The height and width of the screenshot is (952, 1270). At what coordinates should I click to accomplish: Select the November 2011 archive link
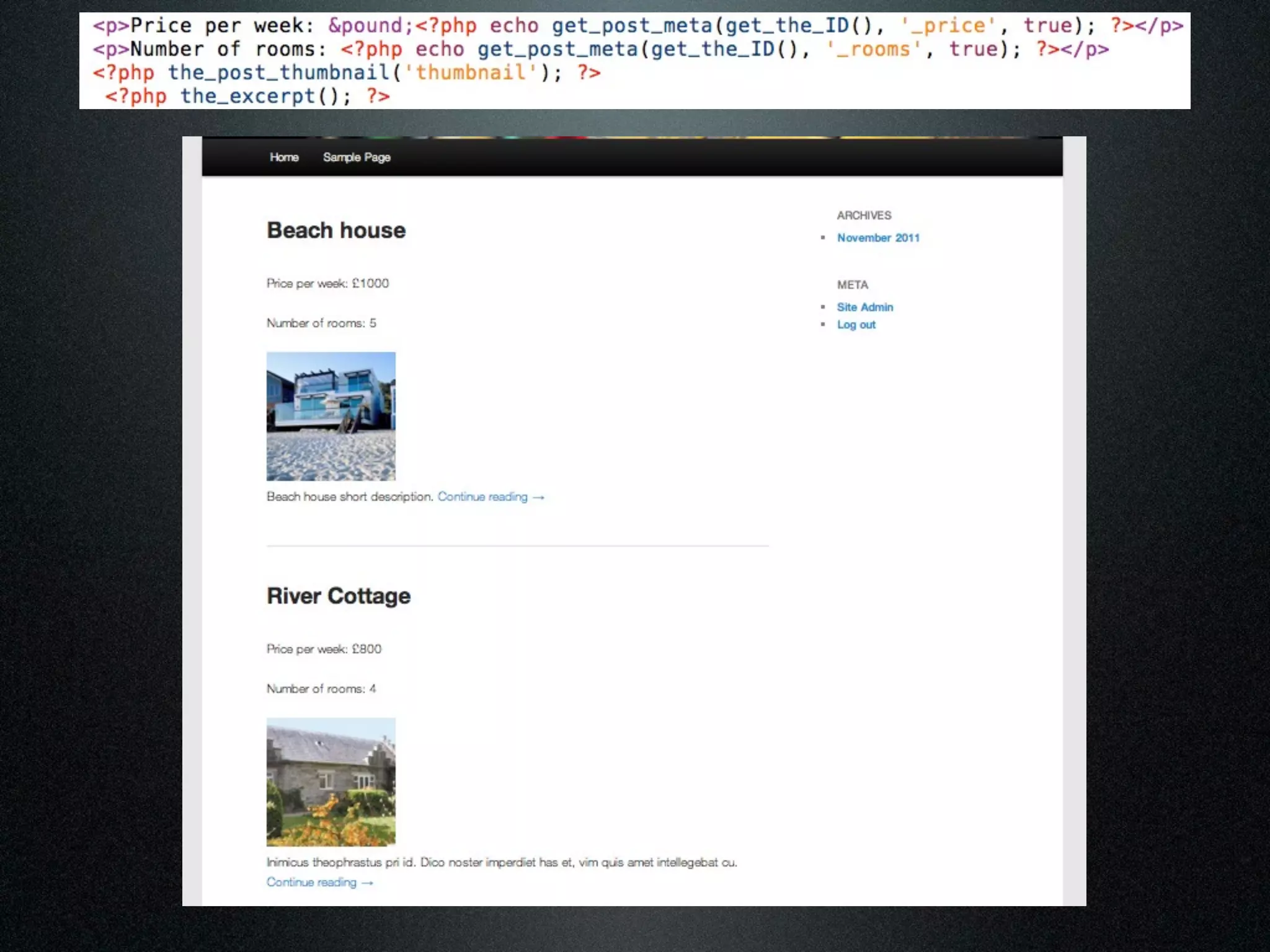tap(878, 238)
